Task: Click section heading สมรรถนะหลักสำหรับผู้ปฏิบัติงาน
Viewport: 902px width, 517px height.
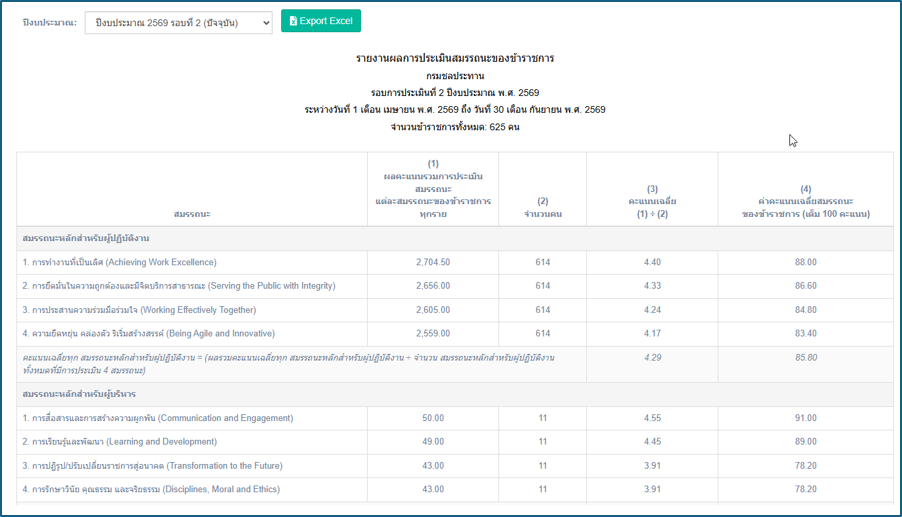Action: tap(86, 238)
